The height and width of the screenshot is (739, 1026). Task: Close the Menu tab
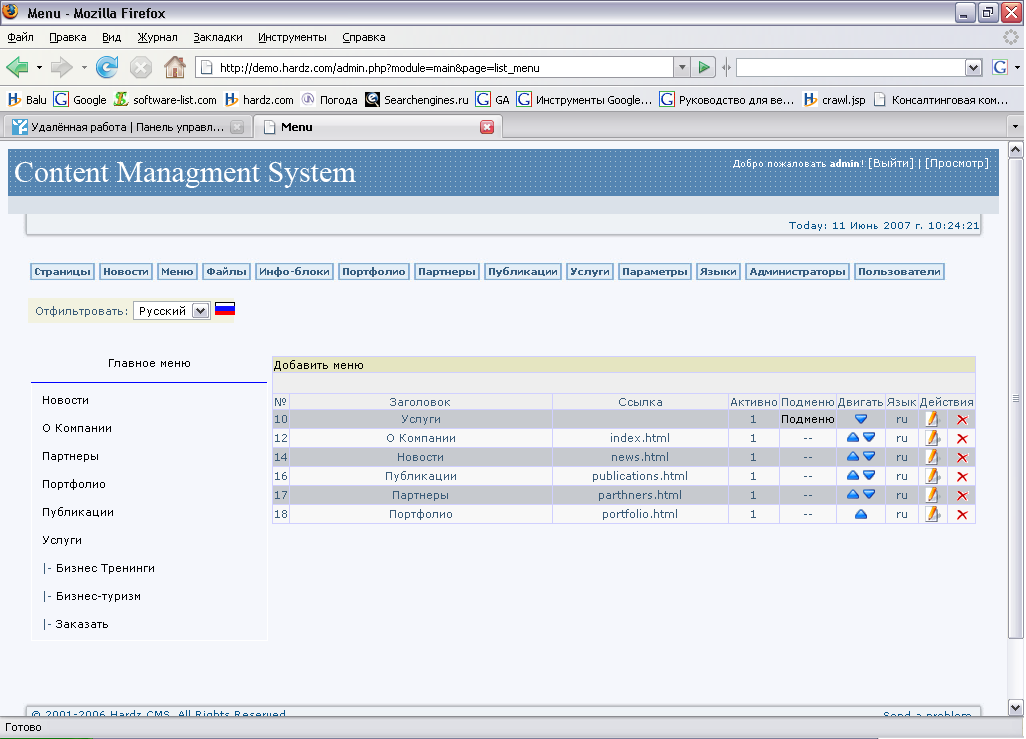click(x=487, y=127)
